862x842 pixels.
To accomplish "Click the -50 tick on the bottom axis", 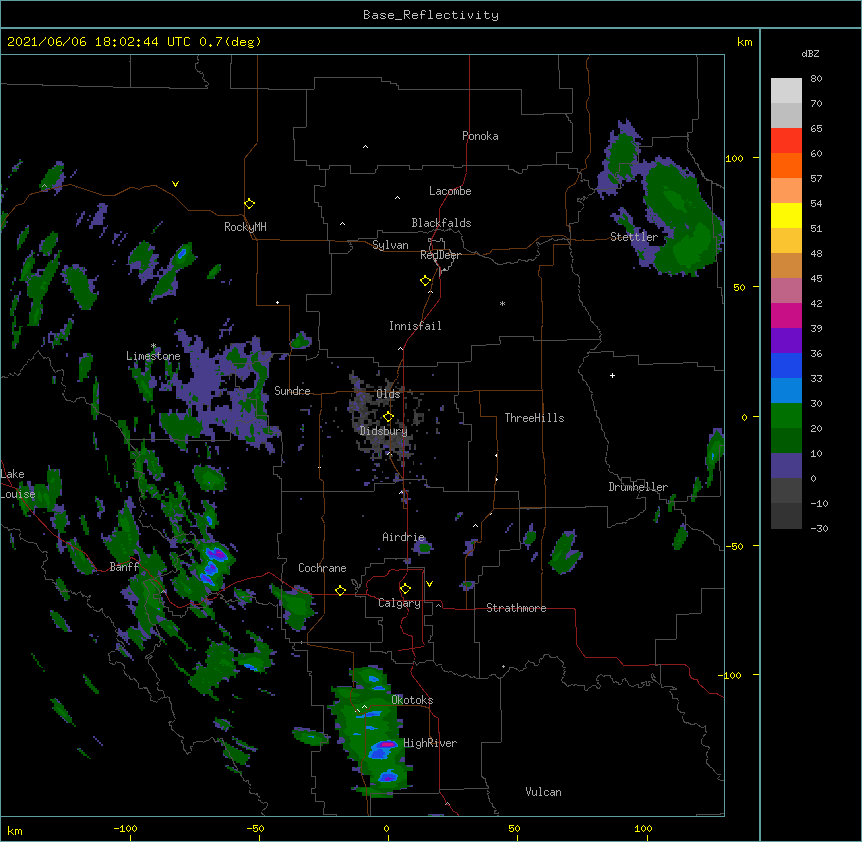I will point(255,828).
